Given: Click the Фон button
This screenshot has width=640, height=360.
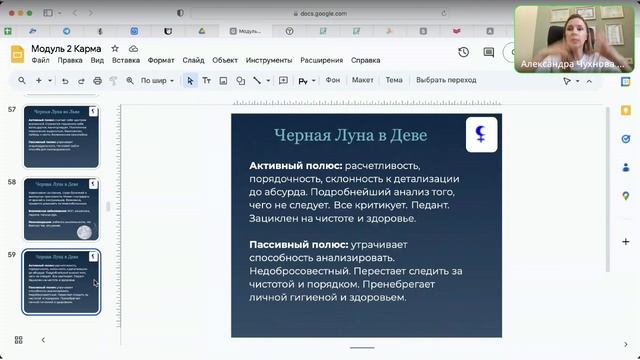Looking at the screenshot, I should point(333,80).
